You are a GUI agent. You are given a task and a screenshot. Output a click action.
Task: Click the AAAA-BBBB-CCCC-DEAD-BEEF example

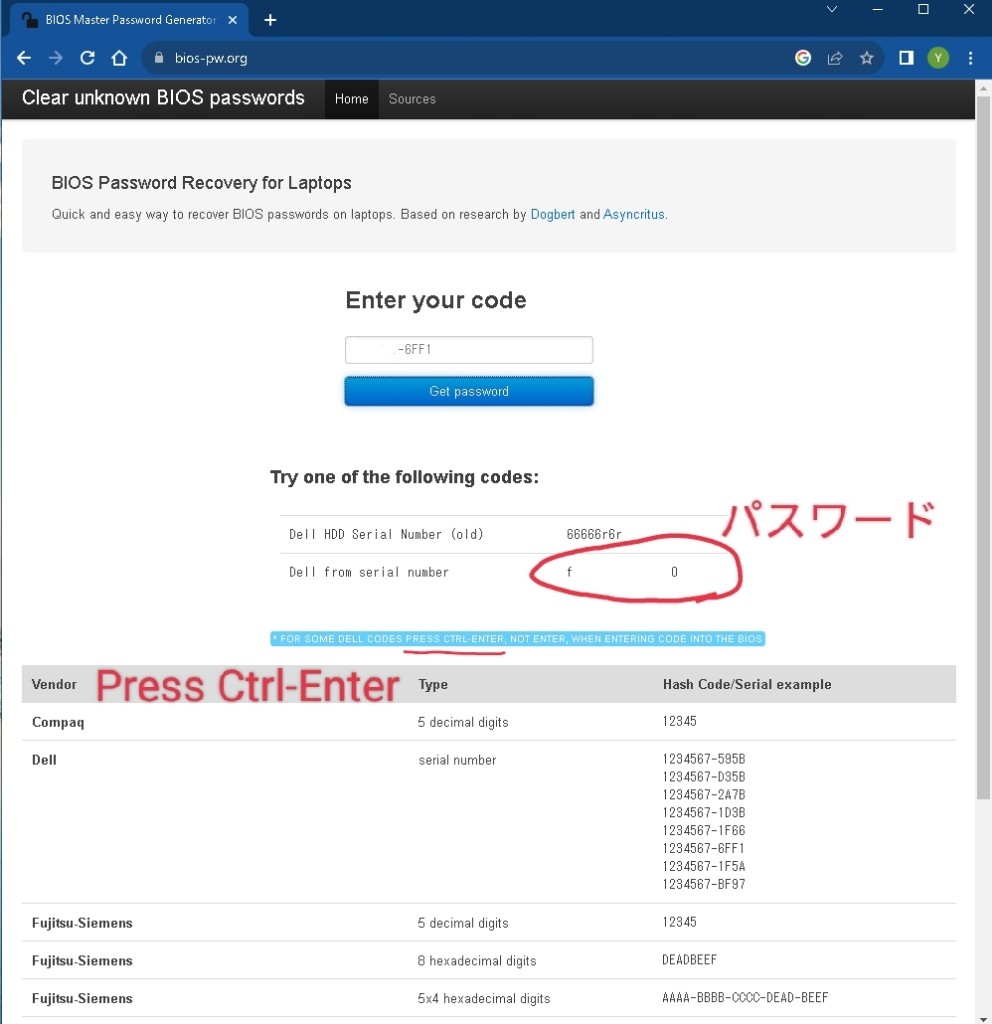[745, 998]
